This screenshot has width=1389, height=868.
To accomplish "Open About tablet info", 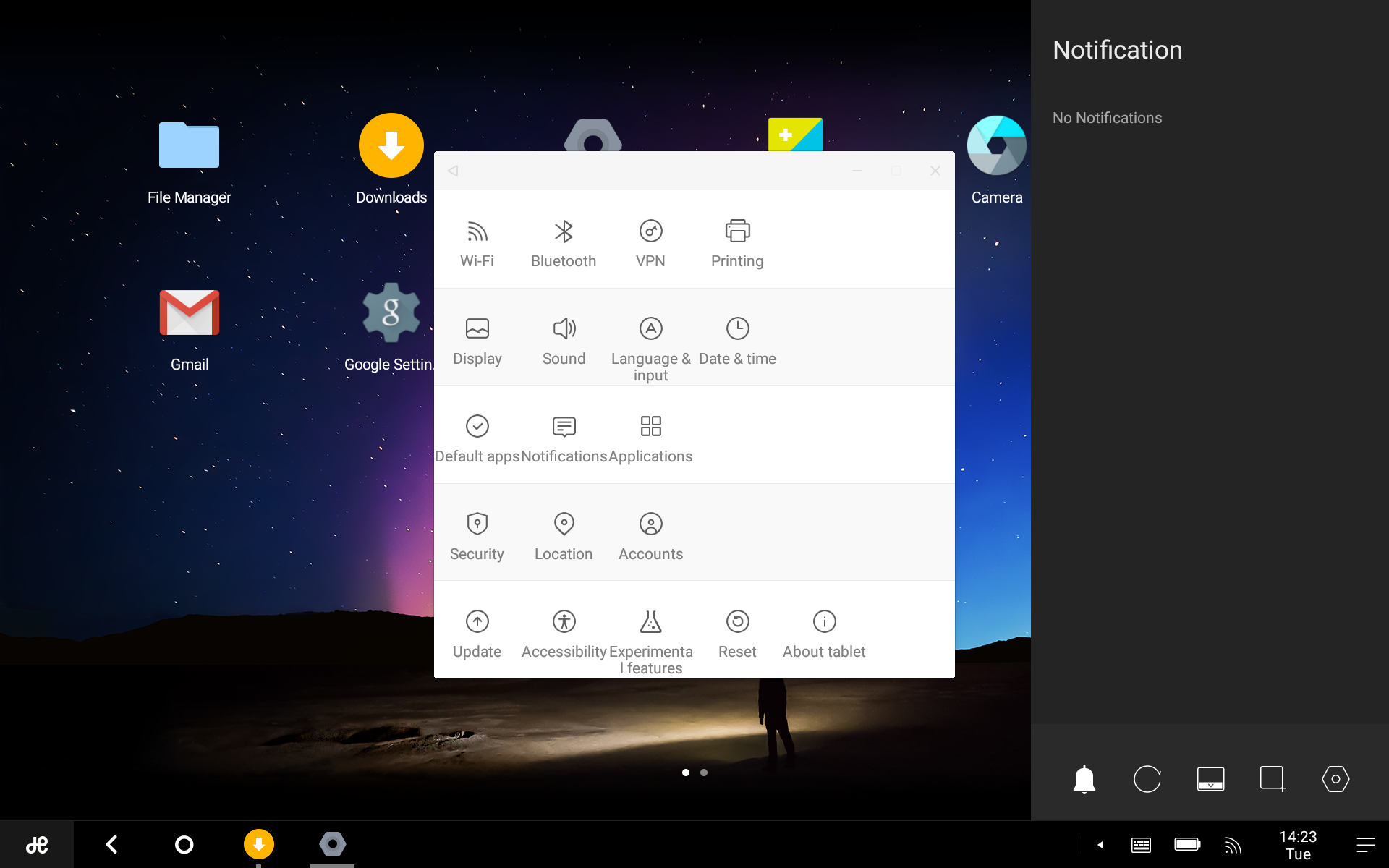I will 824,634.
